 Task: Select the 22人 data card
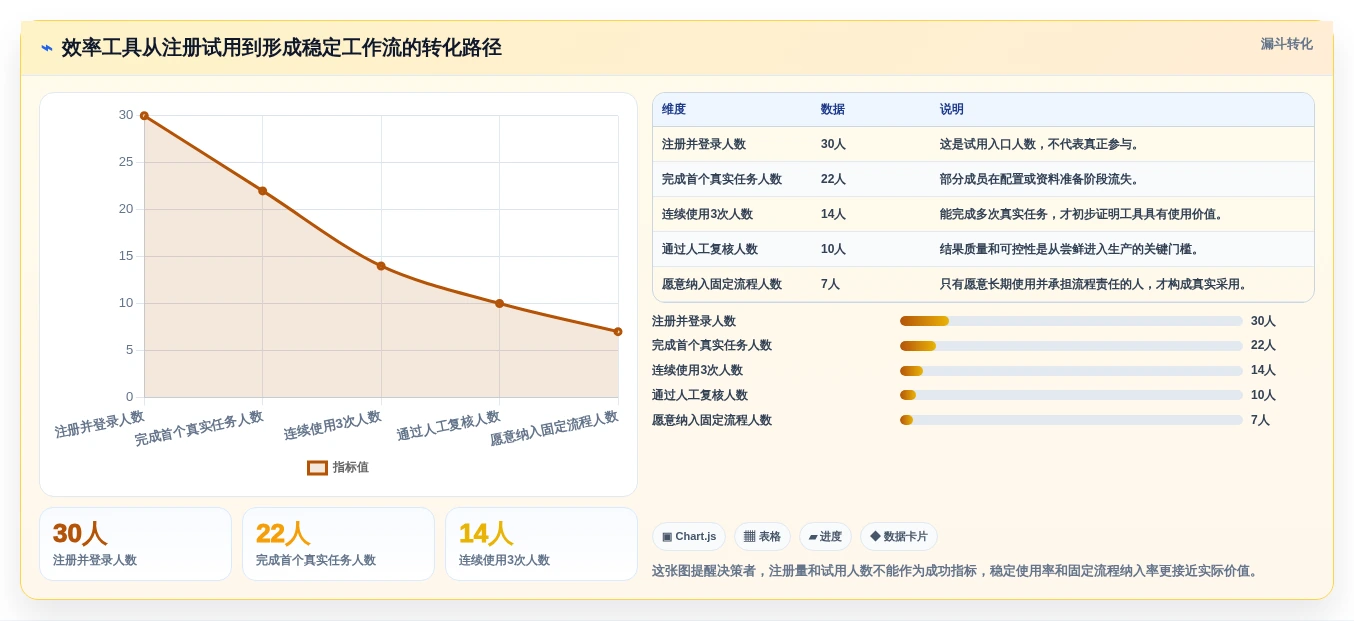point(338,544)
